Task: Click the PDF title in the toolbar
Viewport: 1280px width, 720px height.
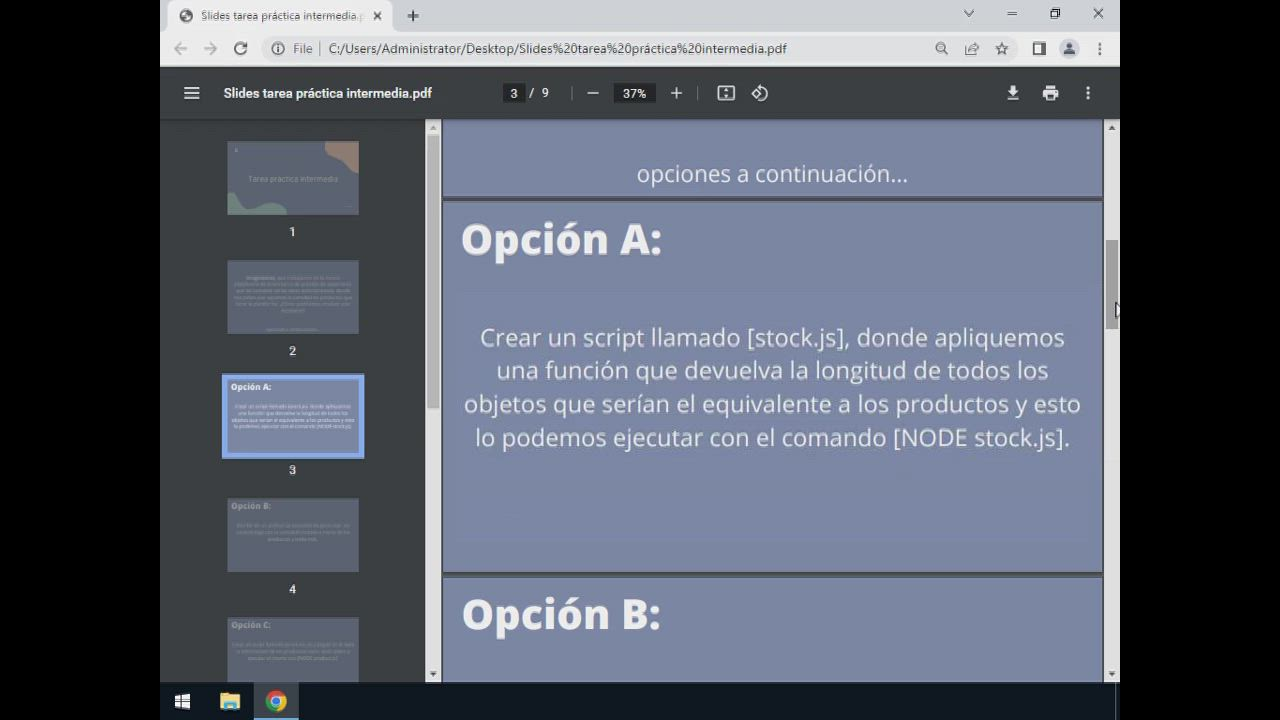Action: (328, 93)
